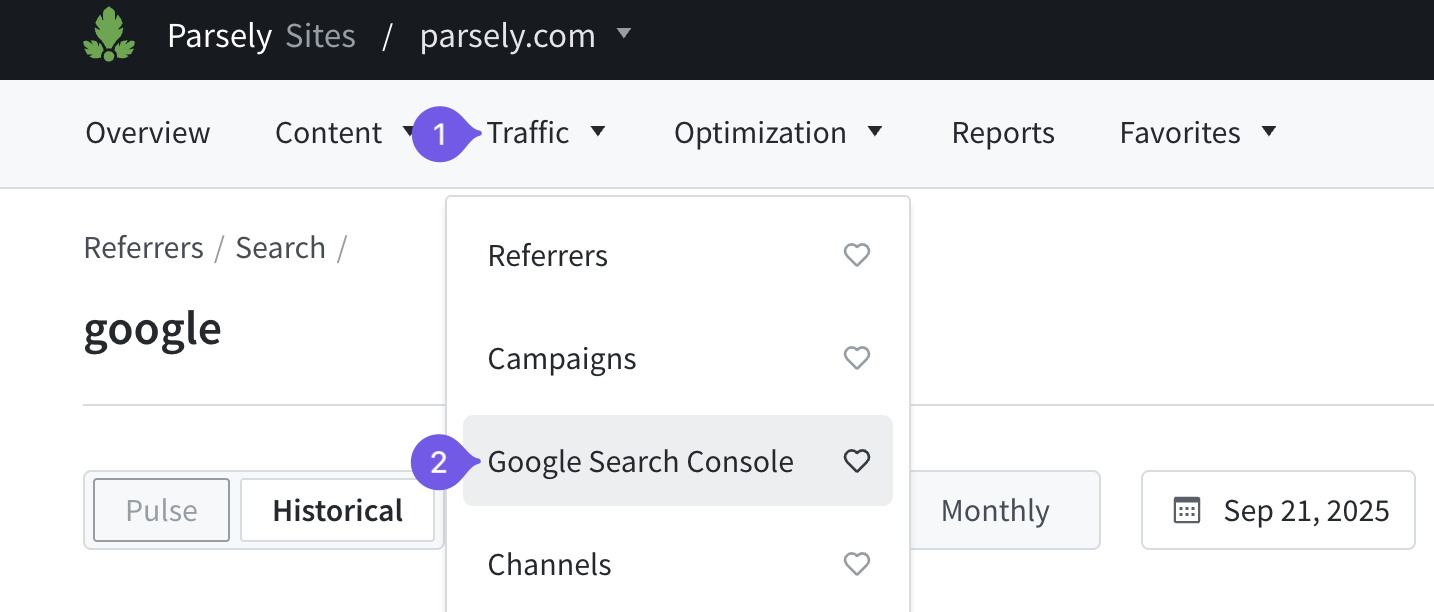Toggle heart next to Google Search Console
The height and width of the screenshot is (612, 1434).
[857, 461]
